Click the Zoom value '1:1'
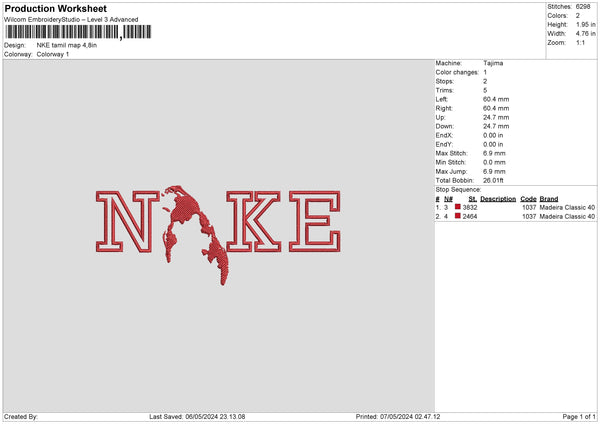The width and height of the screenshot is (600, 424). [580, 42]
